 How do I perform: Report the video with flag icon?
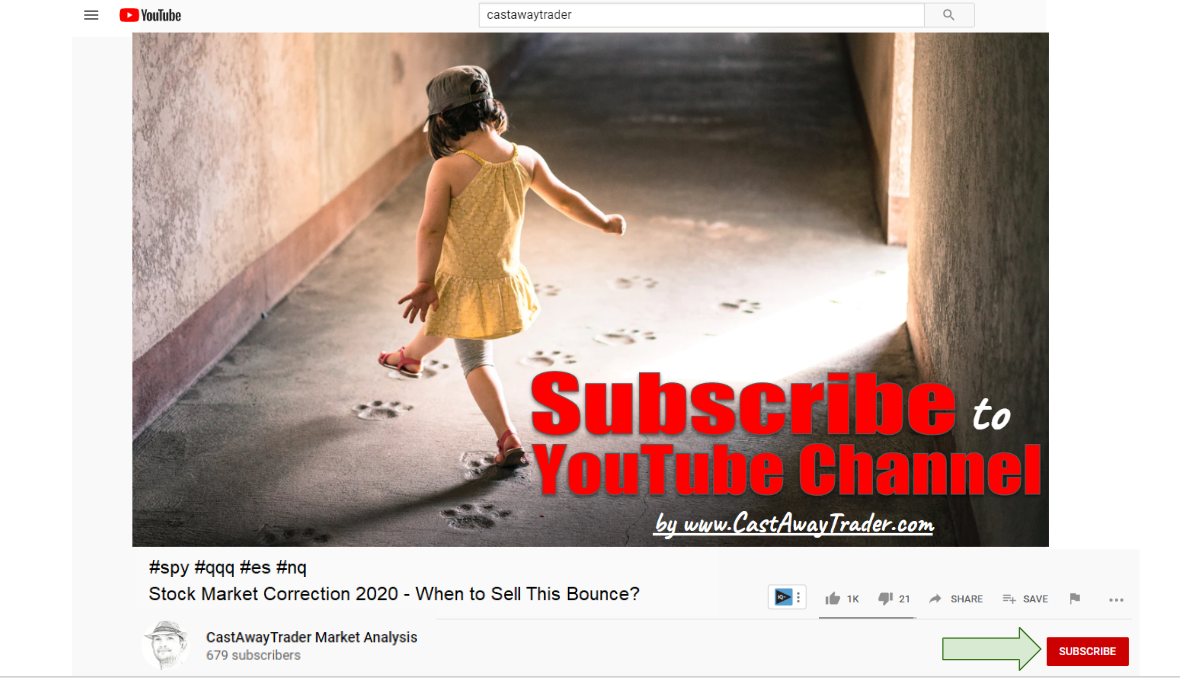1075,598
